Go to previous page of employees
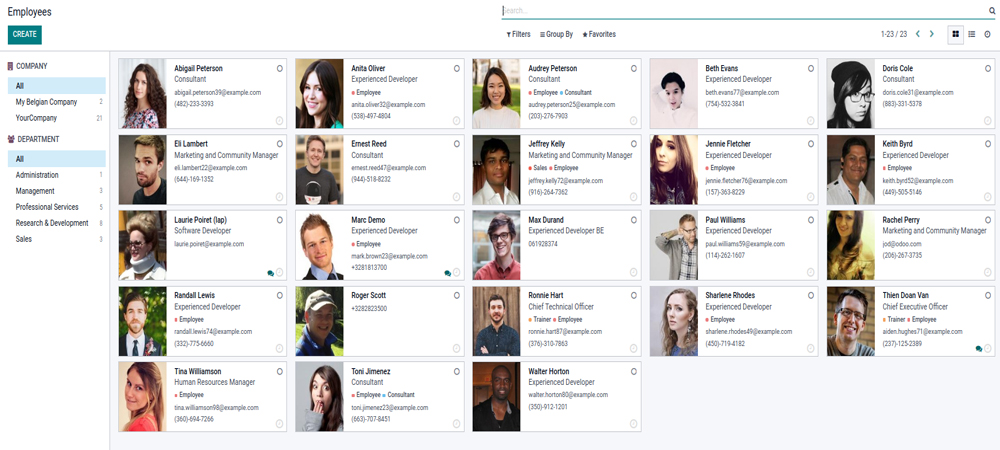The width and height of the screenshot is (1000, 450). pyautogui.click(x=918, y=34)
